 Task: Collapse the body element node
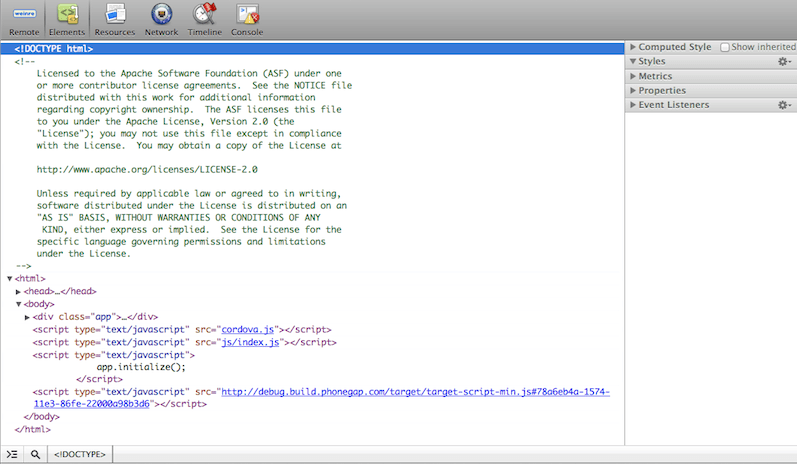click(19, 304)
